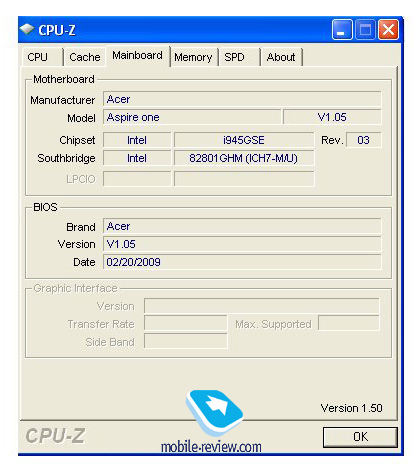Click the Chipset vendor field 'Intel'
The height and width of the screenshot is (467, 413).
coord(137,140)
